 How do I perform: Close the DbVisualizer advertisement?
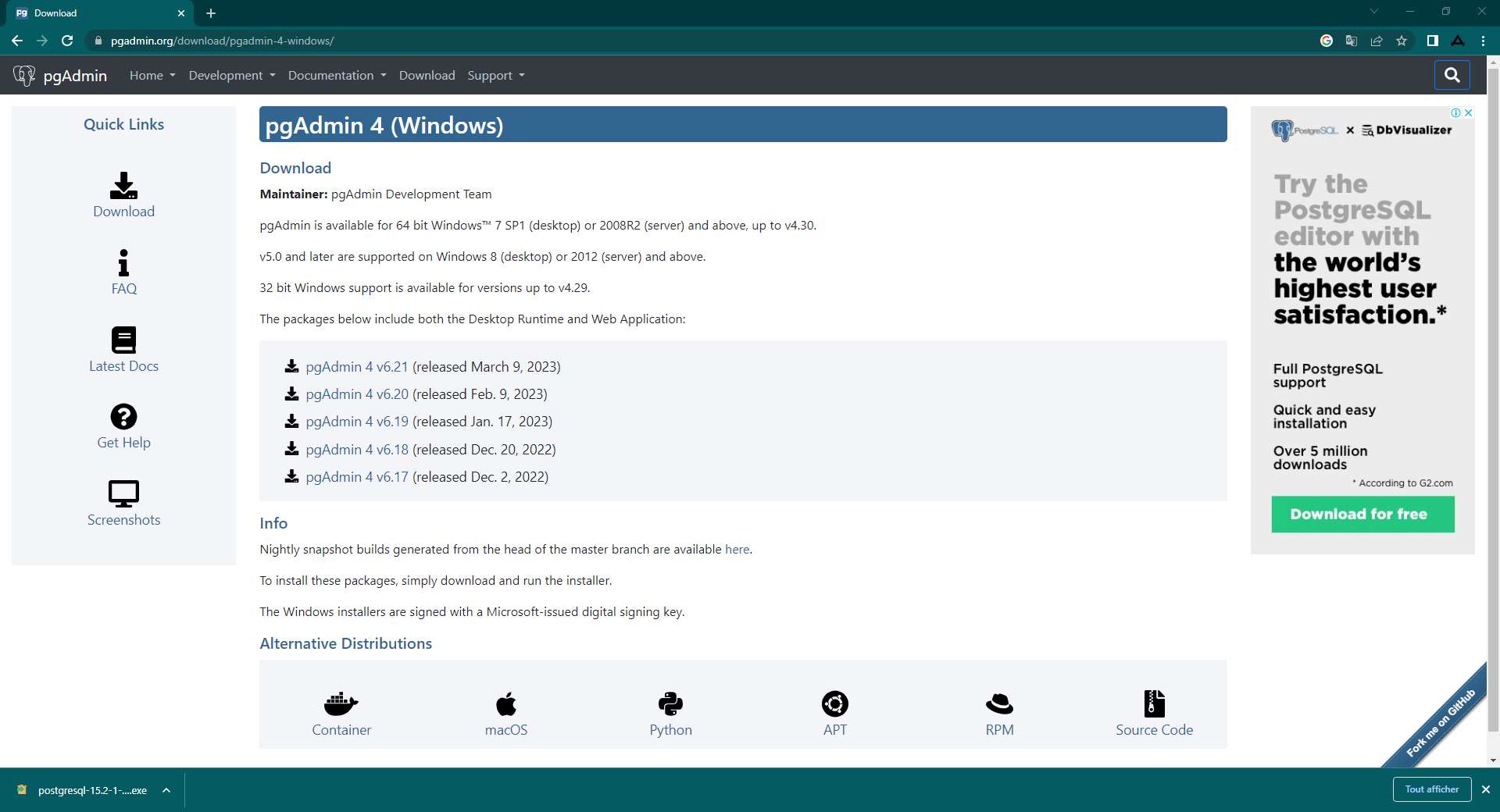click(1469, 112)
